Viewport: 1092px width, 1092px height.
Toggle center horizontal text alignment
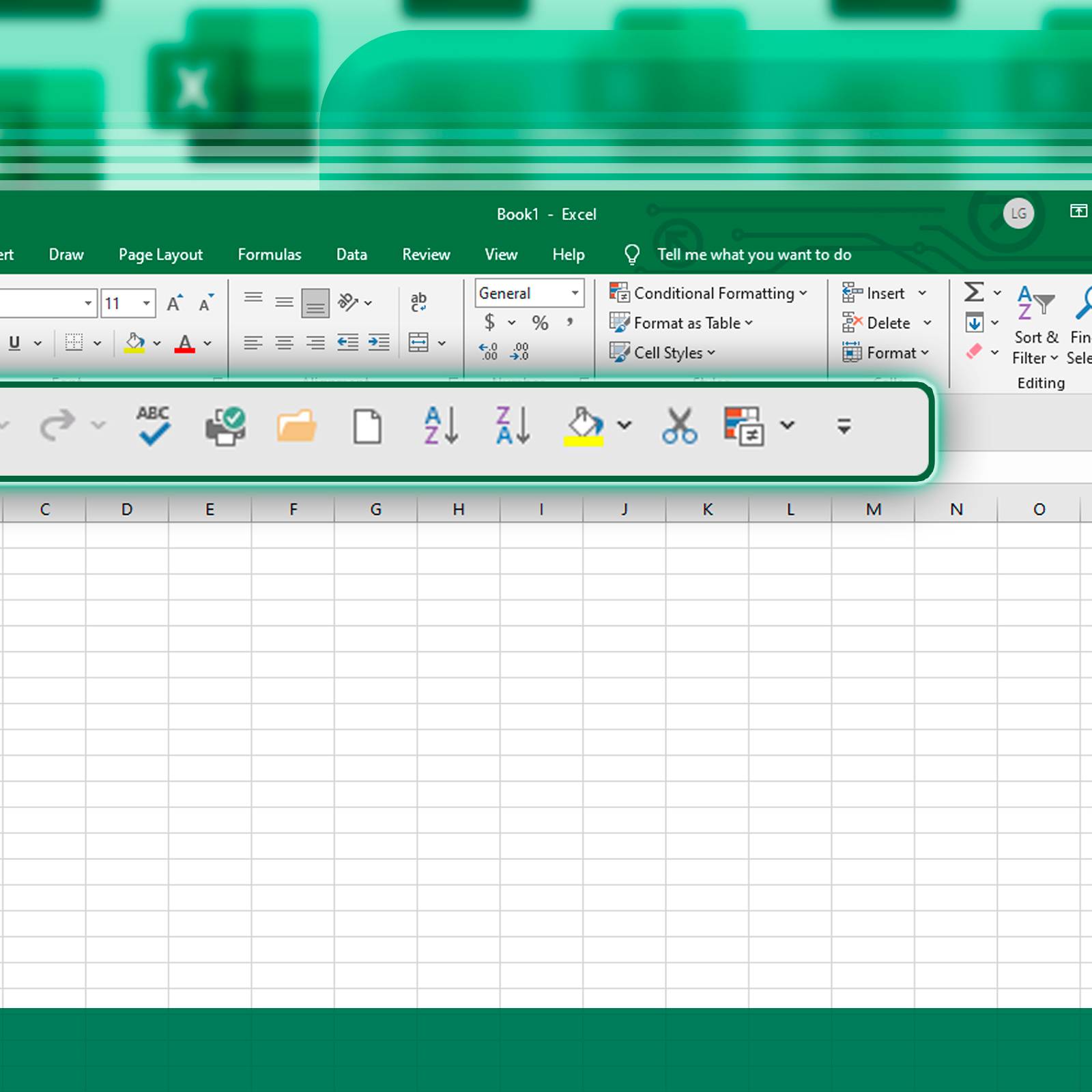pos(284,343)
